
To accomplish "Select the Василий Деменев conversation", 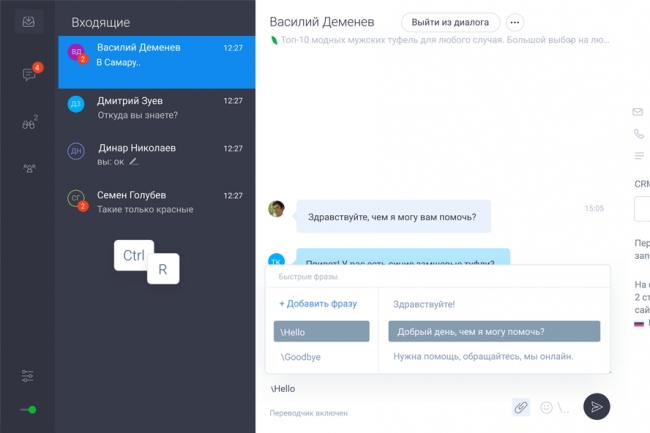I will coord(157,62).
